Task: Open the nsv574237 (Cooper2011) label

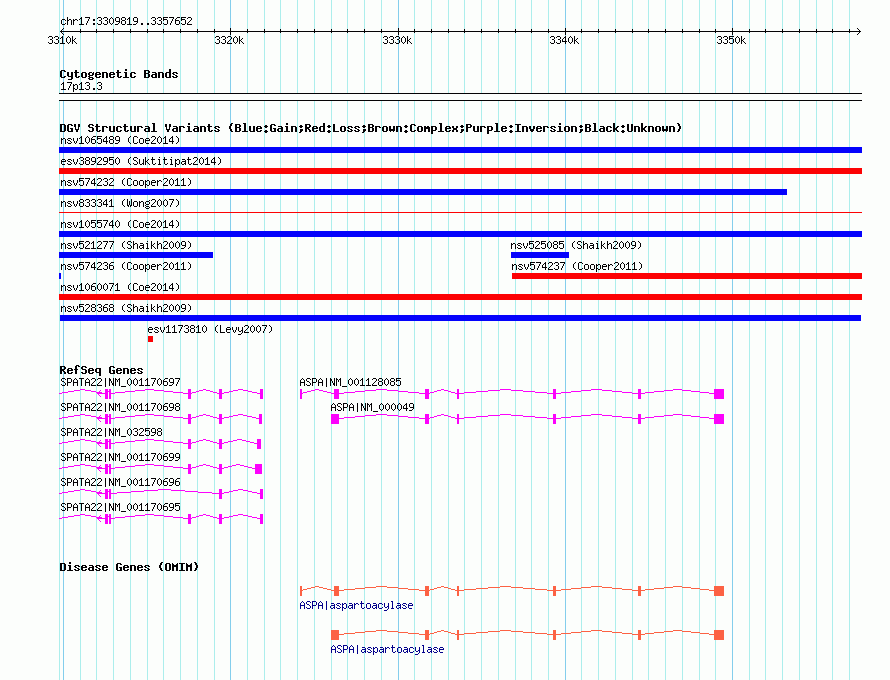Action: click(577, 266)
